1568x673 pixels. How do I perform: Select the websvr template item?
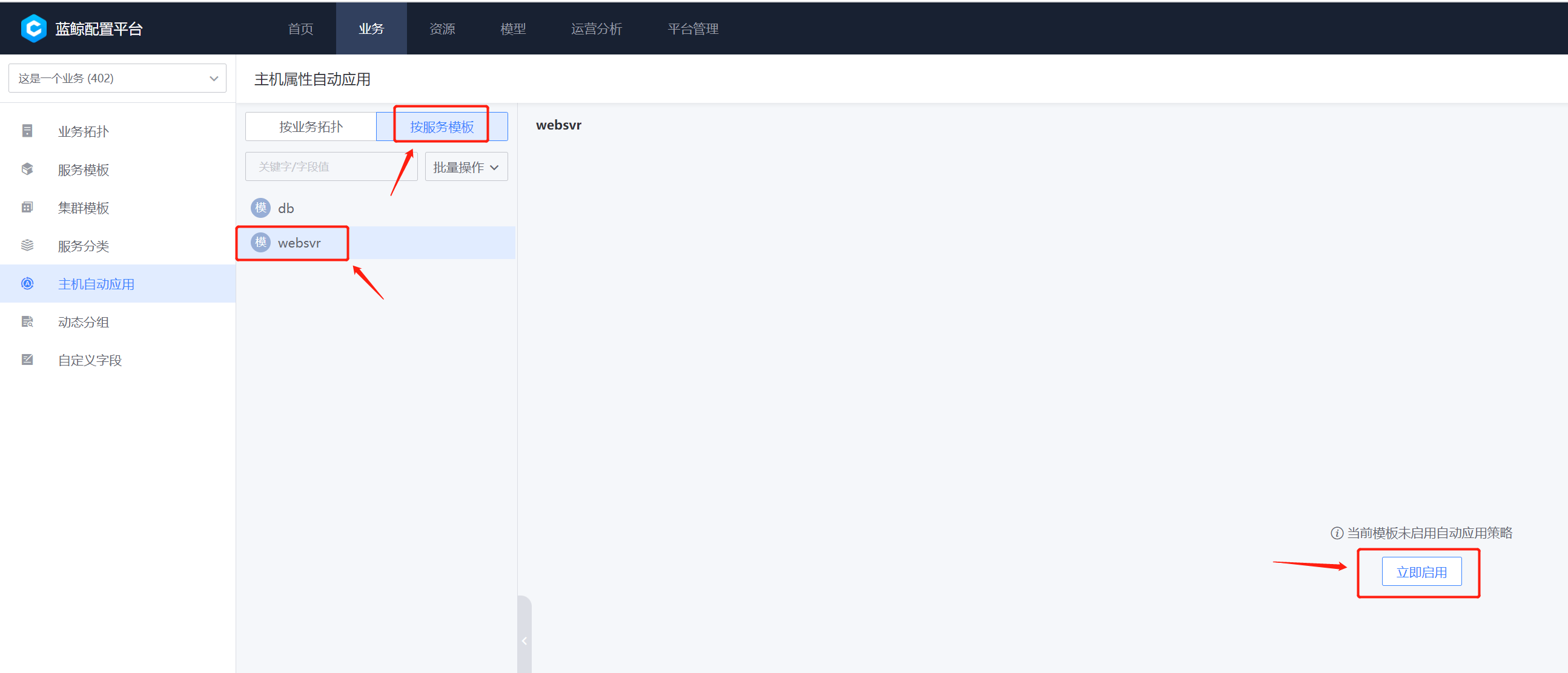[299, 243]
